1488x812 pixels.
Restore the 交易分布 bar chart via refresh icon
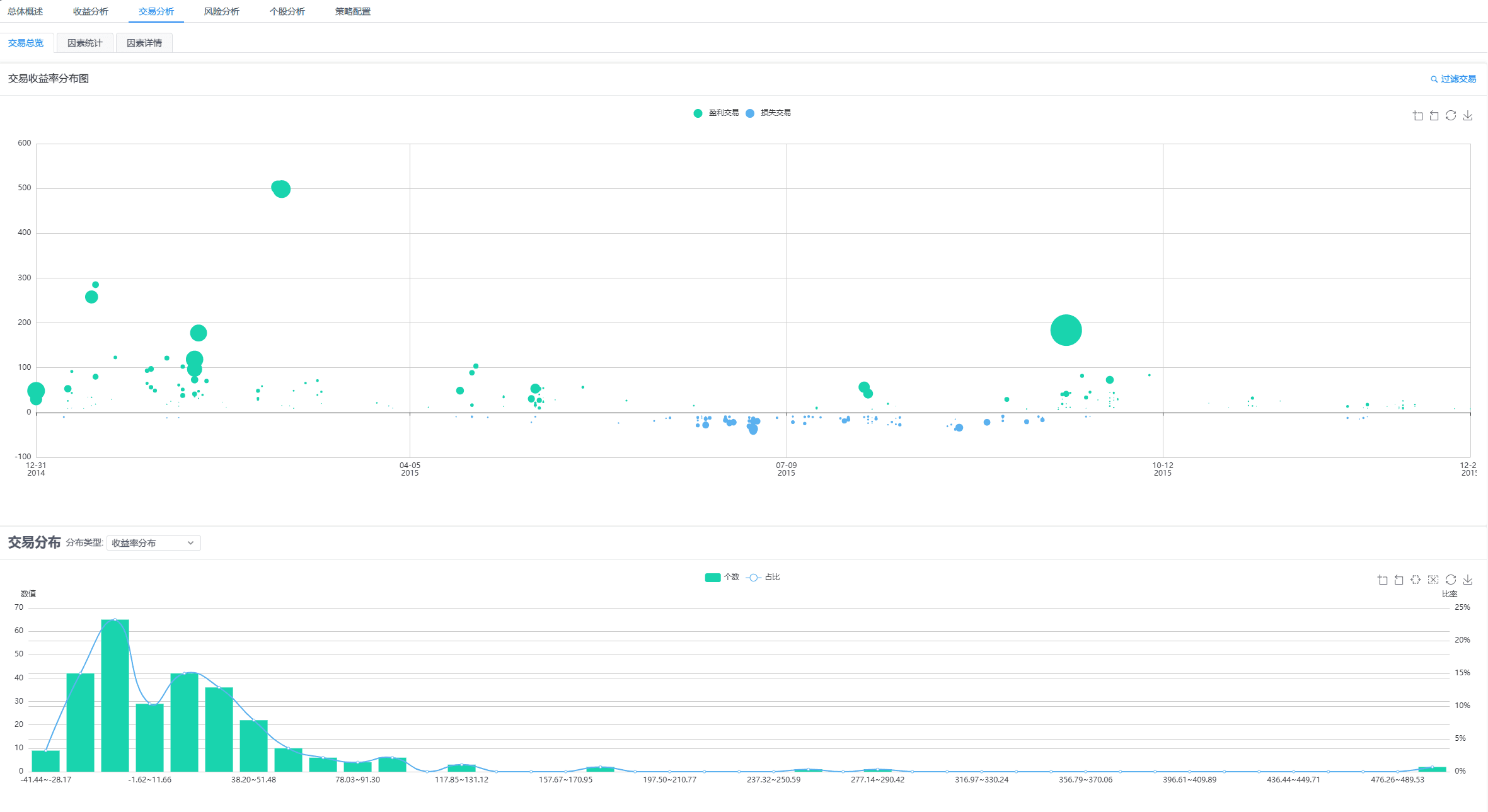pos(1451,580)
